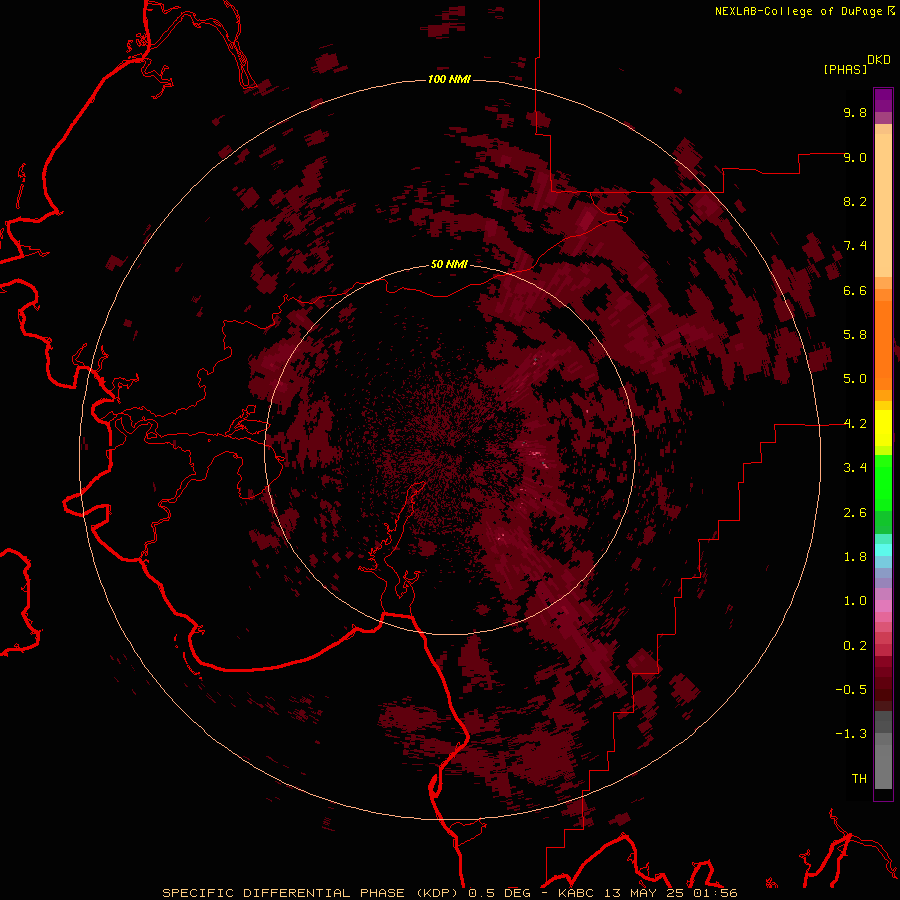This screenshot has width=900, height=900.
Task: Click the 5.8 scale value
Action: coord(855,335)
